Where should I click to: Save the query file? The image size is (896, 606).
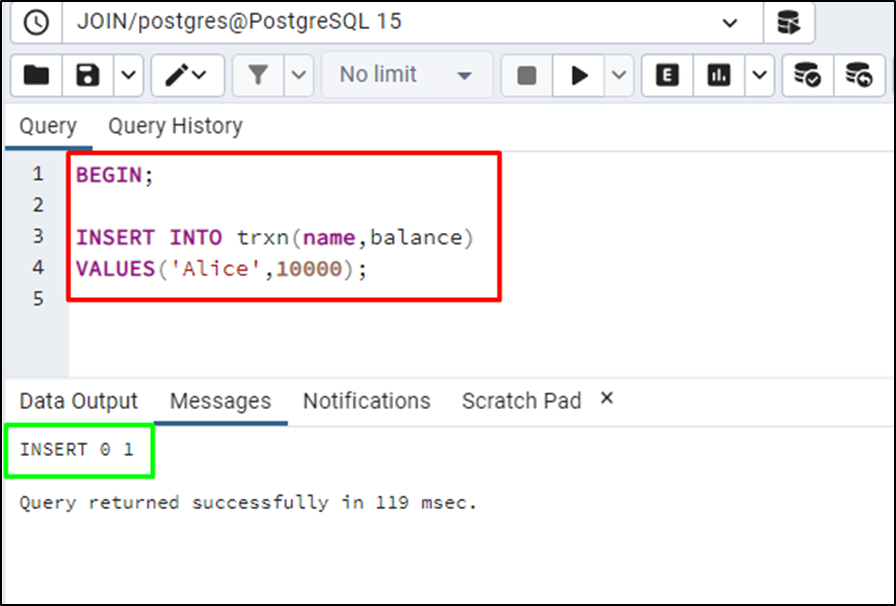pyautogui.click(x=87, y=75)
